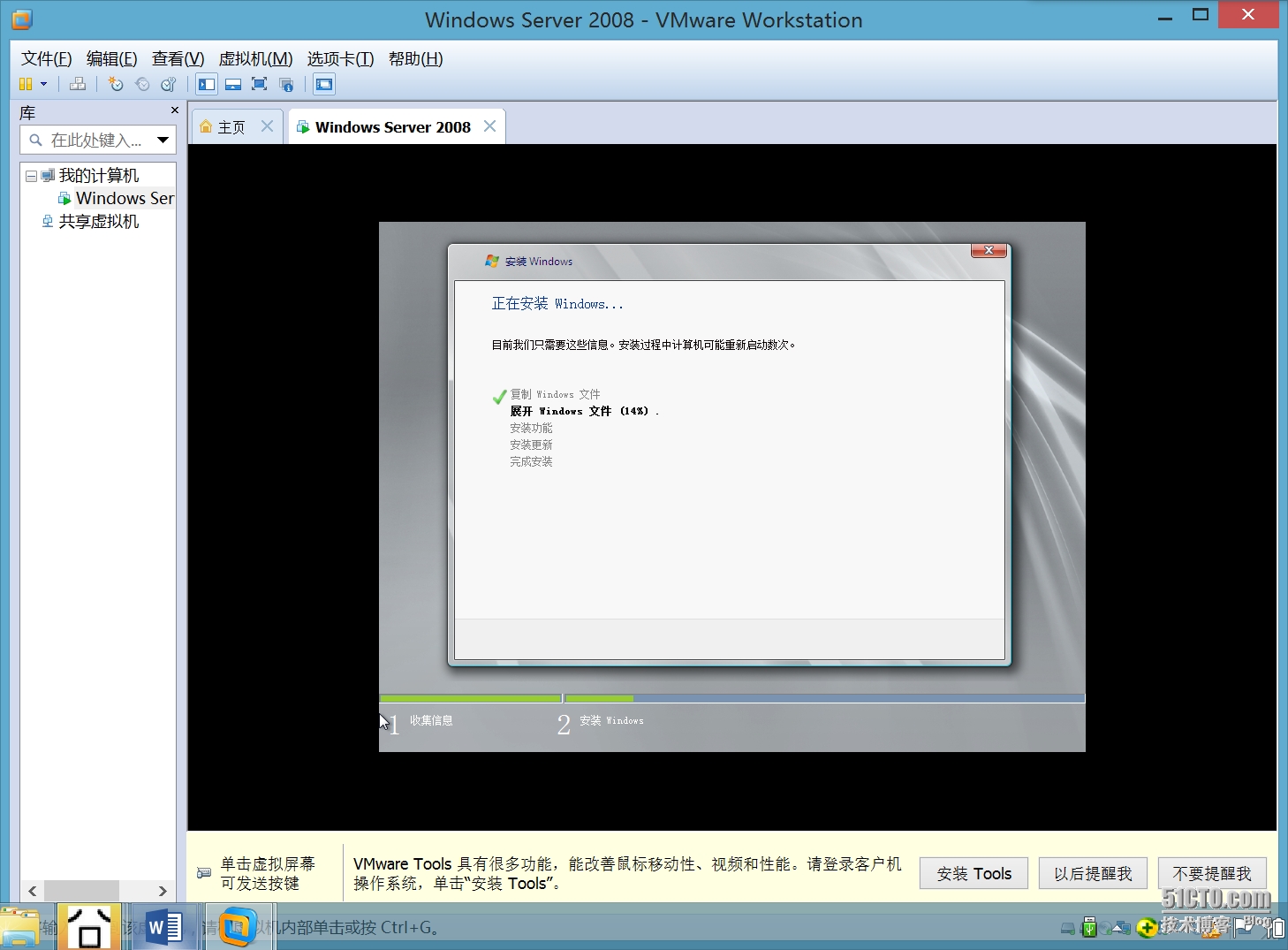Click the 安装 Windows stage progress bar
1288x950 pixels.
tap(824, 698)
